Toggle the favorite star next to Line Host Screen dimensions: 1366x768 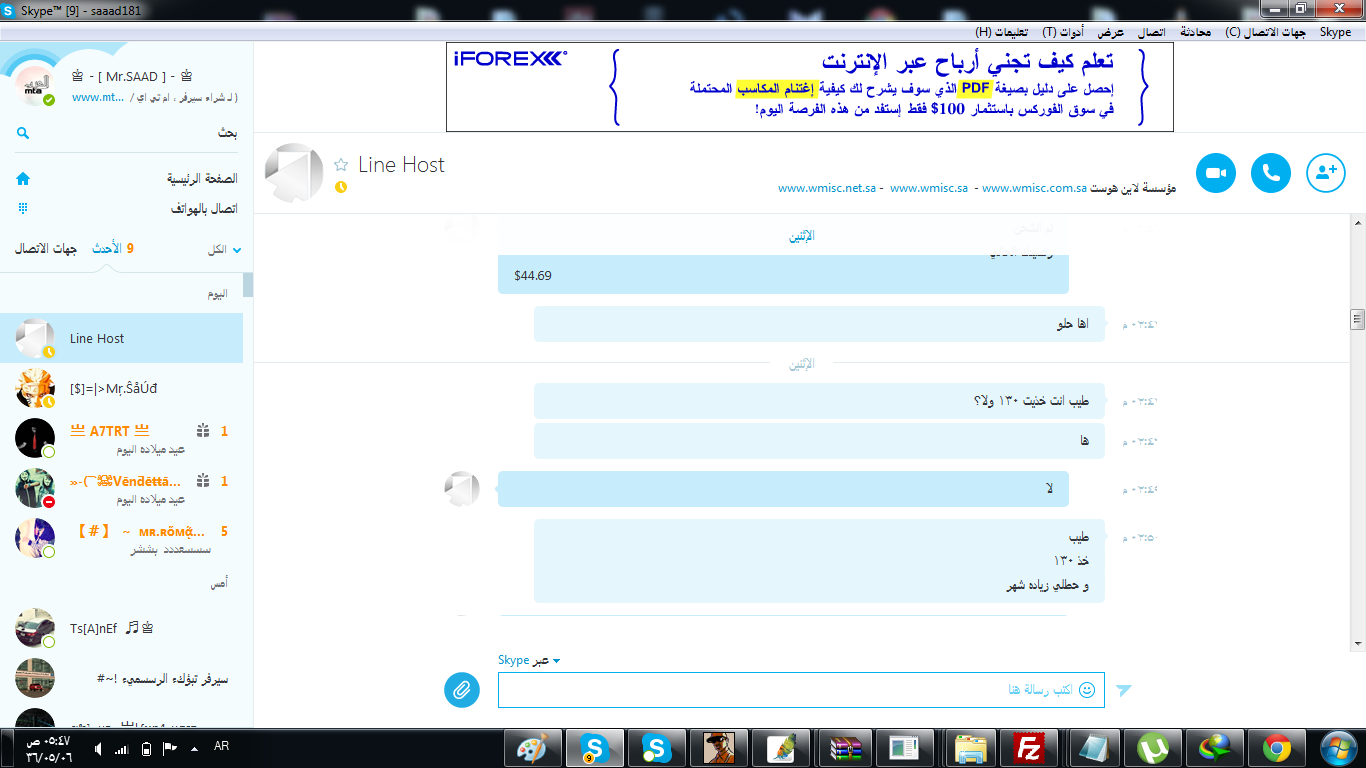341,165
